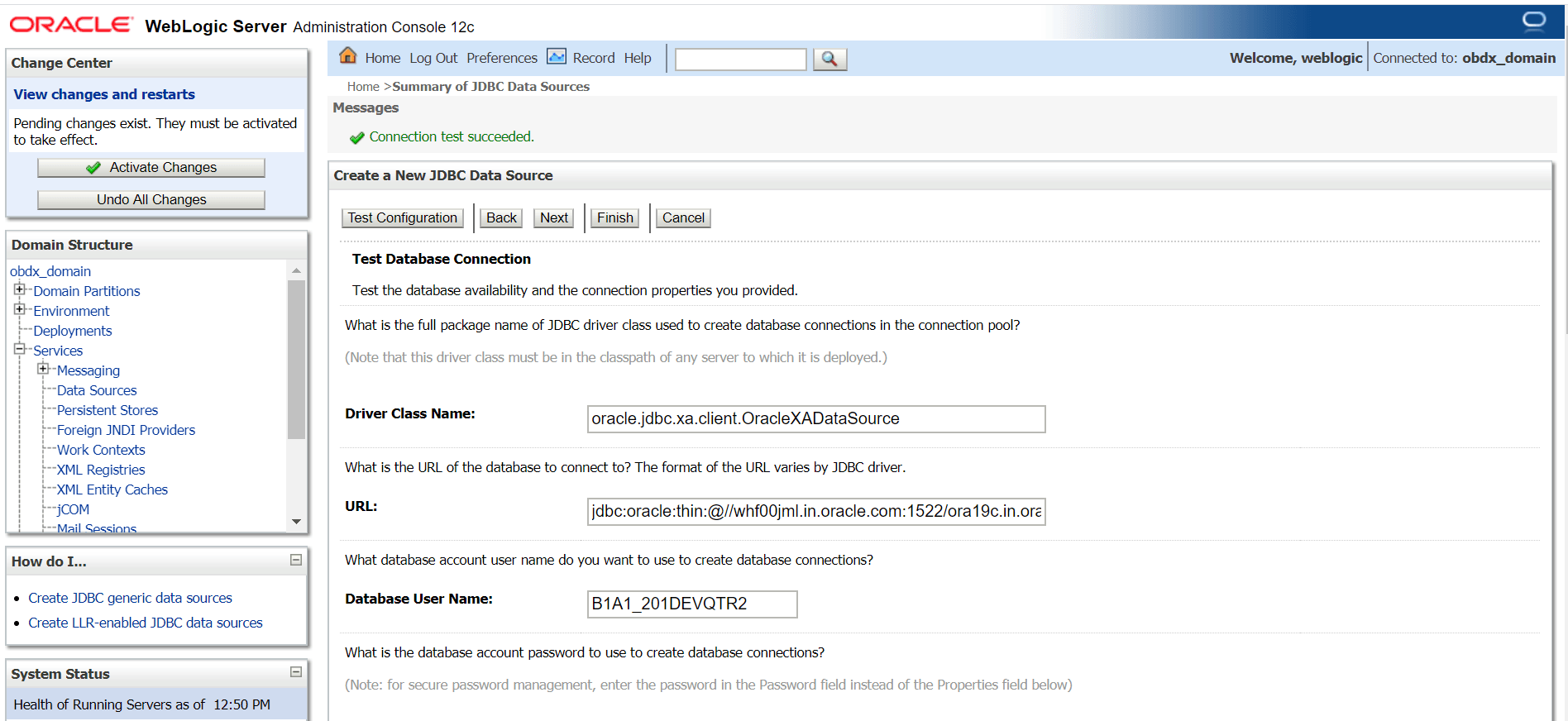The height and width of the screenshot is (721, 1568).
Task: Click the Finish button
Action: tap(615, 217)
